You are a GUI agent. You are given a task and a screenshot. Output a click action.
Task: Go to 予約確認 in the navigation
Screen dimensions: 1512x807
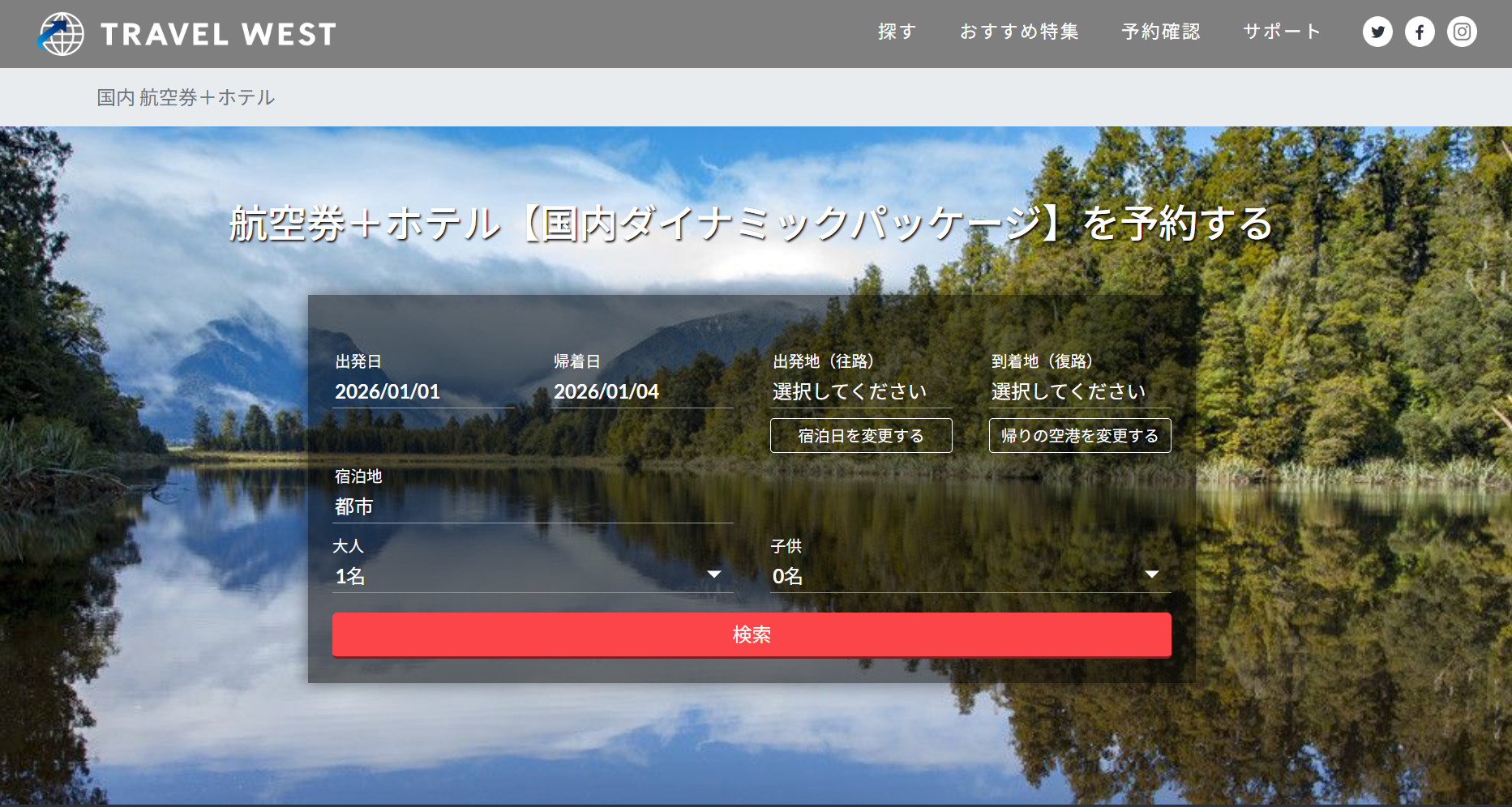click(x=1160, y=32)
